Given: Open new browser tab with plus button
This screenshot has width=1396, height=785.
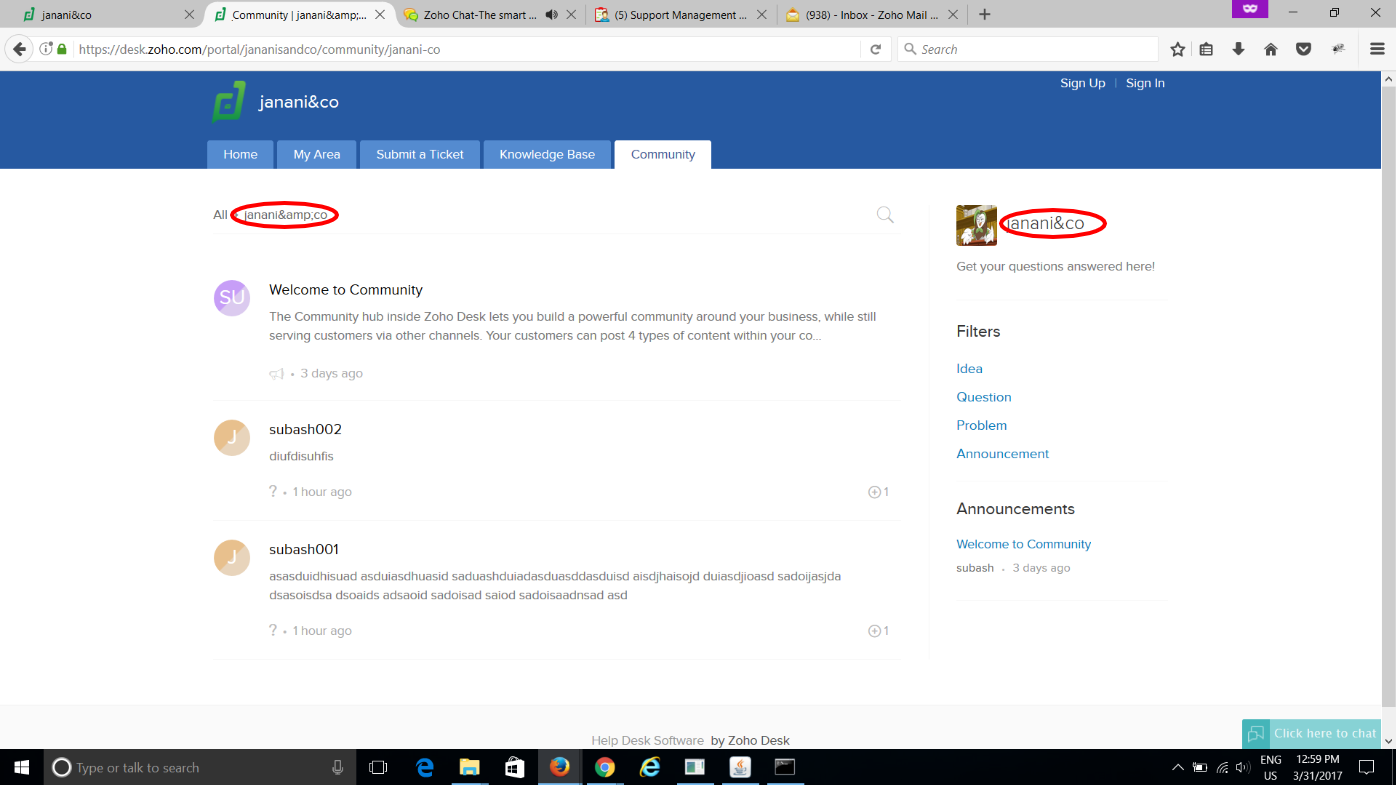Looking at the screenshot, I should [x=985, y=14].
